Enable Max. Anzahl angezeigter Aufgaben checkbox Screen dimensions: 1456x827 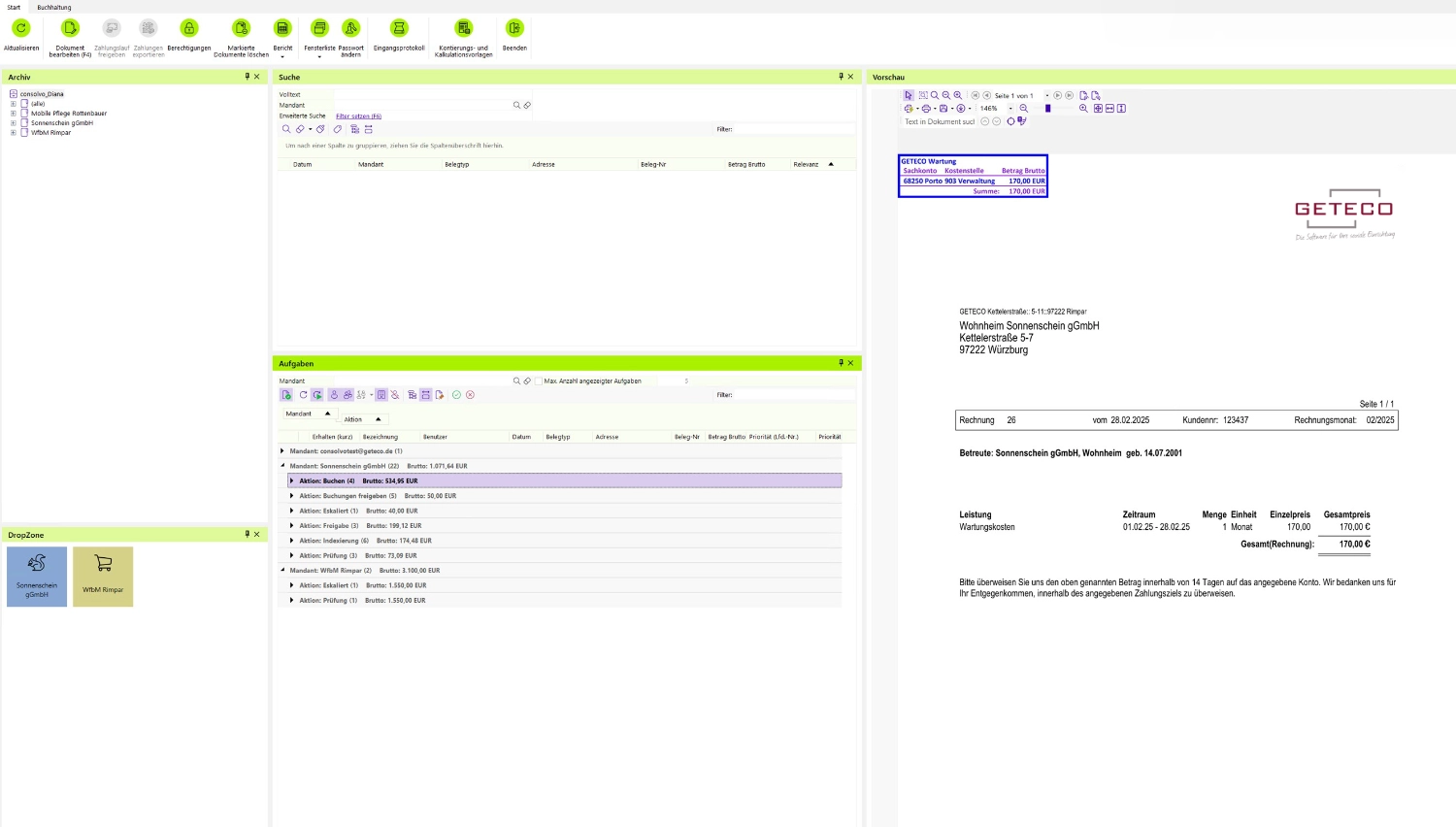click(539, 380)
